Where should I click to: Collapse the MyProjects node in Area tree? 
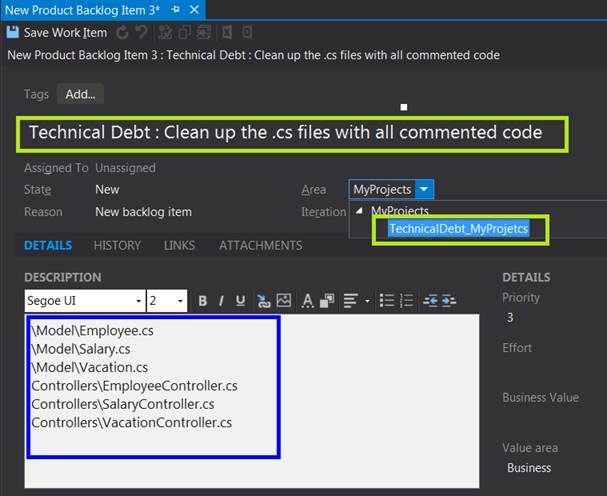(359, 211)
